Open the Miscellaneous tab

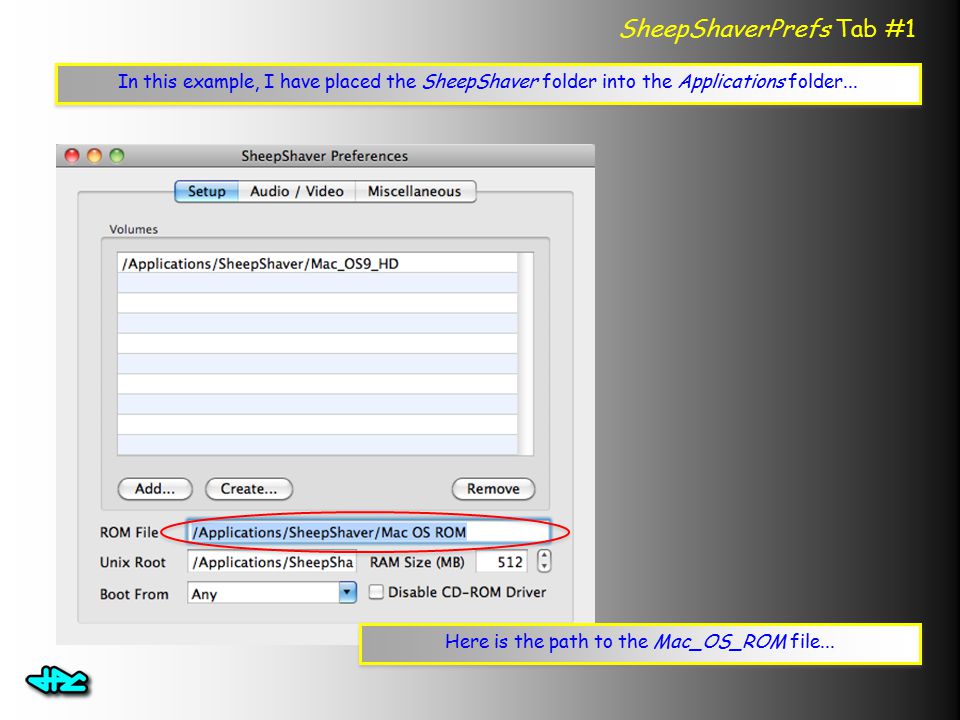415,192
